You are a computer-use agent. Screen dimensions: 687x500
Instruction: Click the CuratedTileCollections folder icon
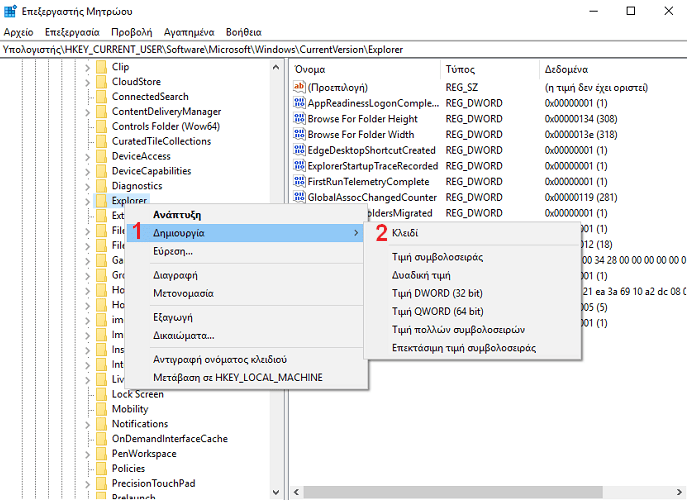coord(101,142)
